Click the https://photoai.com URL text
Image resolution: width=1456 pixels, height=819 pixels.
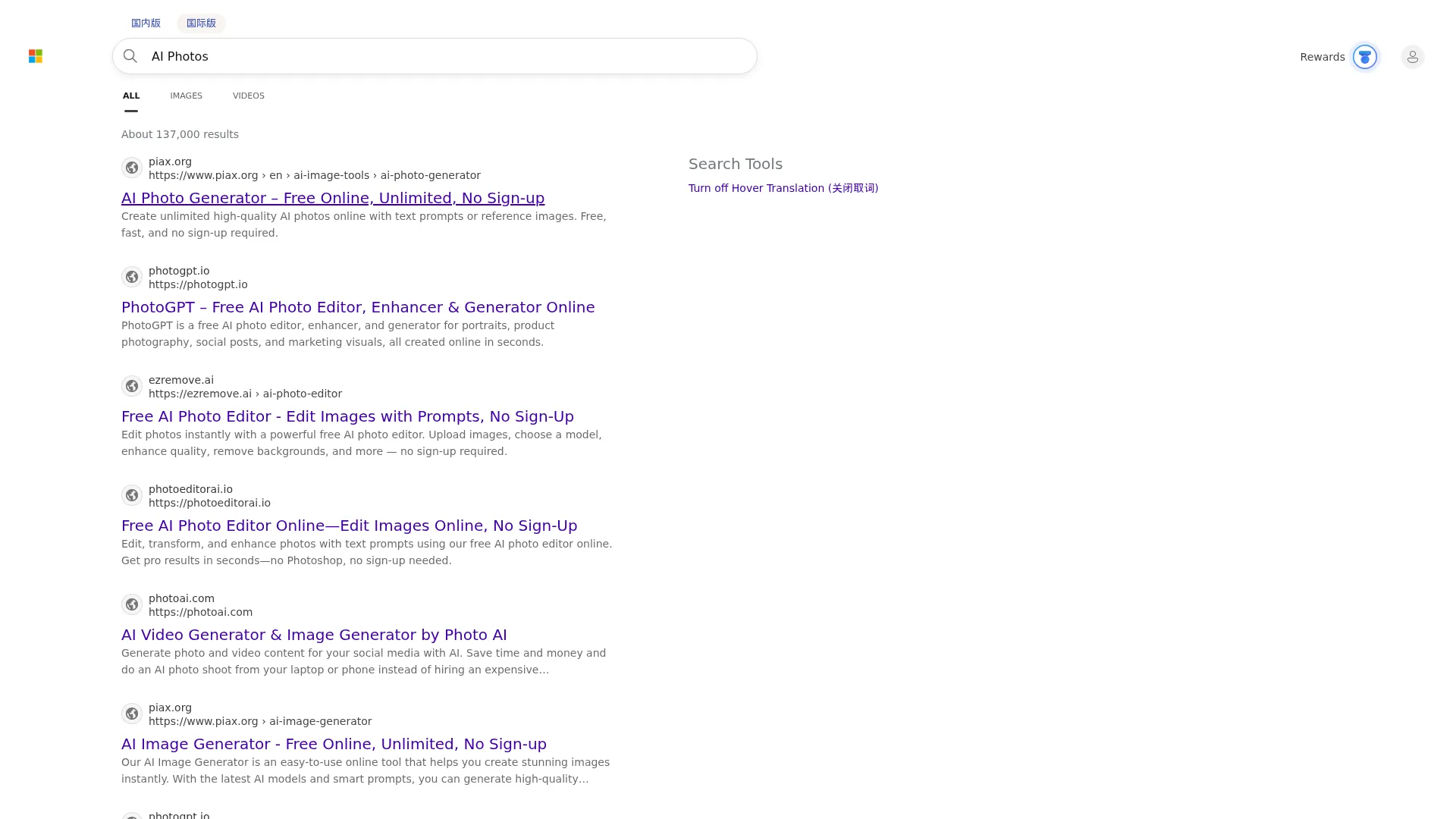coord(200,612)
